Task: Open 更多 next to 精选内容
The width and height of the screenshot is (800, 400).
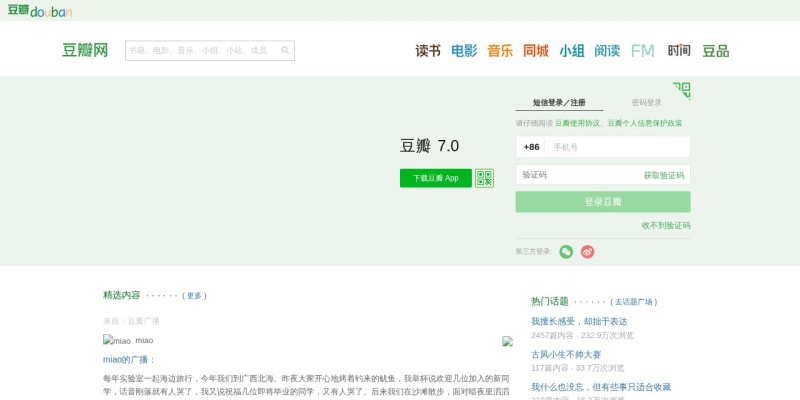Action: click(x=194, y=295)
